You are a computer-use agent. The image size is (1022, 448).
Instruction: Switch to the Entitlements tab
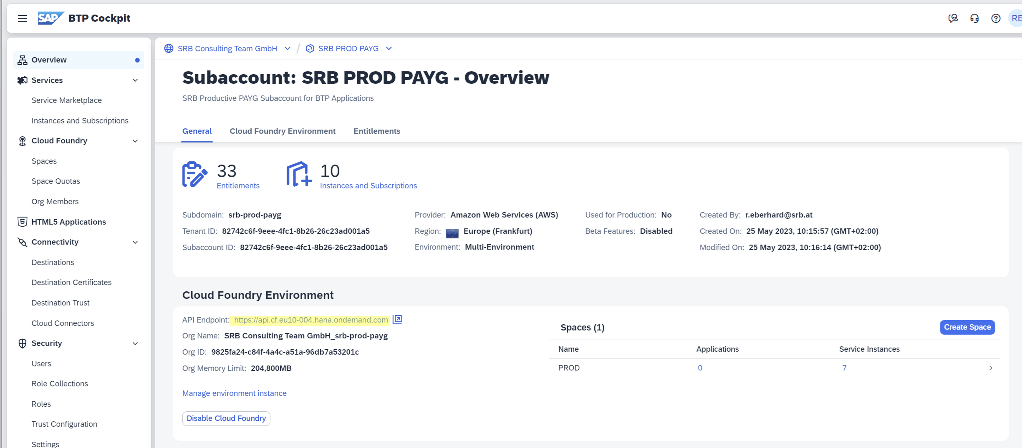(377, 131)
